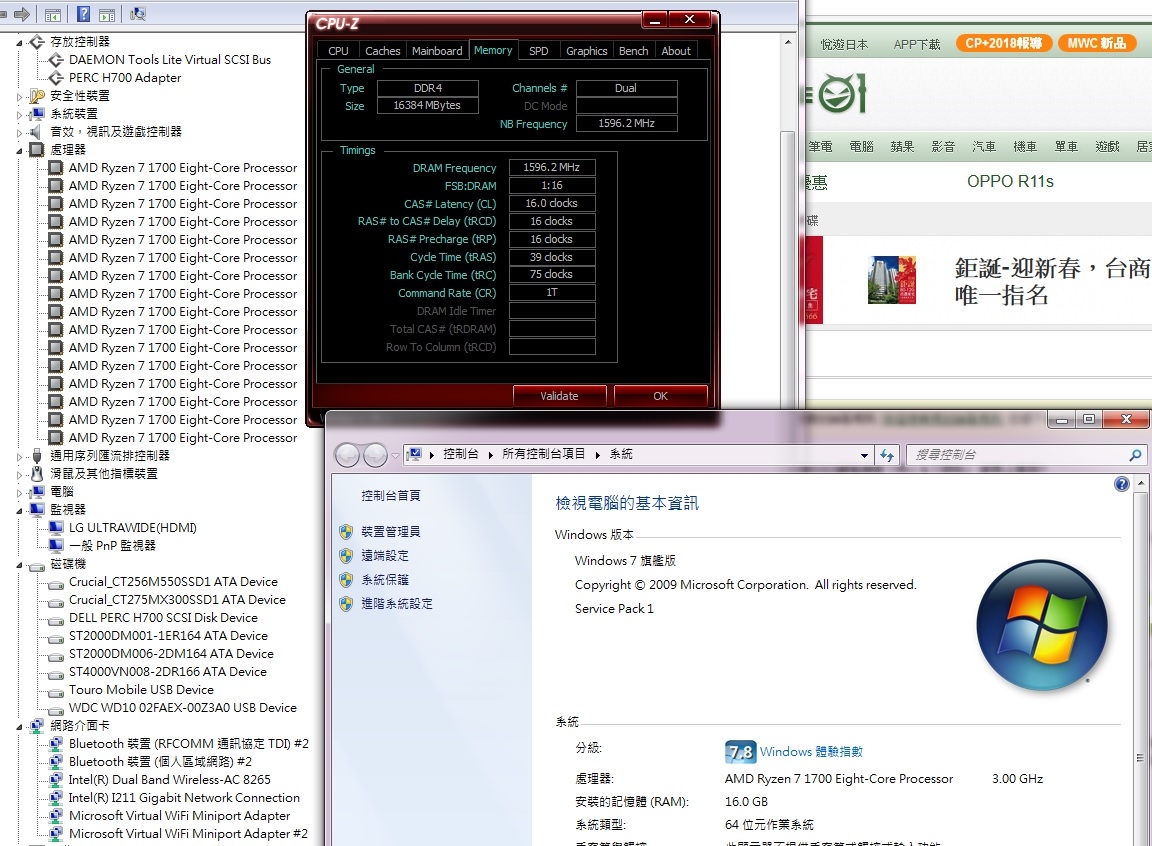Viewport: 1152px width, 846px height.
Task: Click the OPPO R11s link in browser
Action: pyautogui.click(x=1010, y=181)
